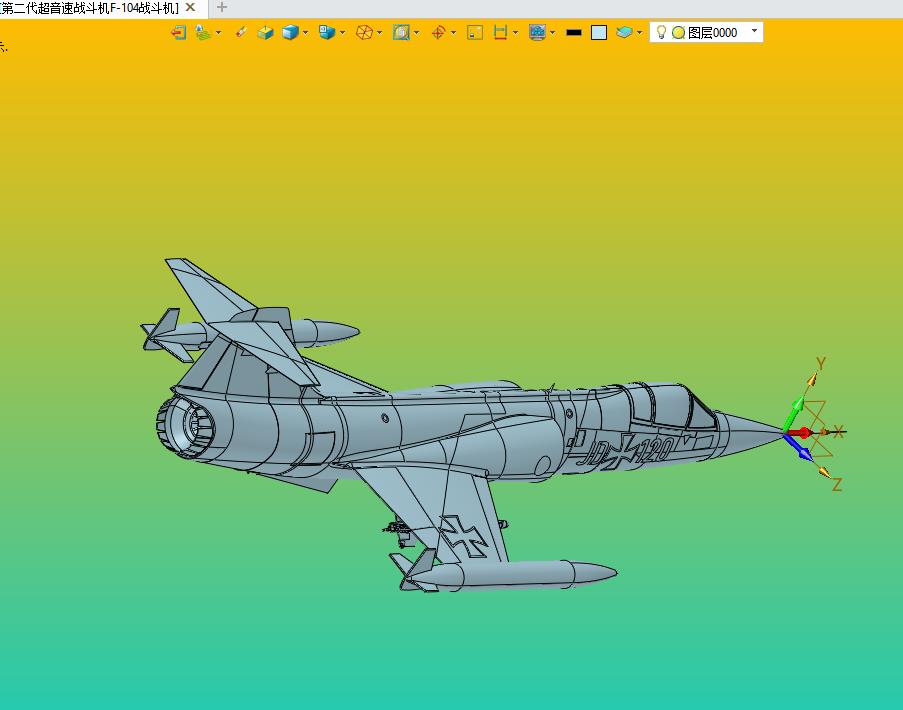
Task: Click the teal layer slab icon
Action: click(x=624, y=32)
